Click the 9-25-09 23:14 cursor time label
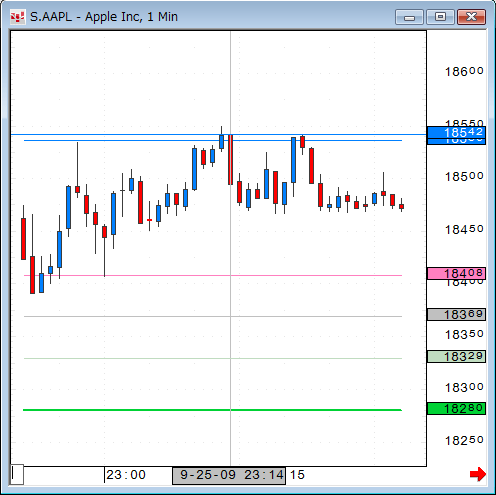 tap(229, 476)
